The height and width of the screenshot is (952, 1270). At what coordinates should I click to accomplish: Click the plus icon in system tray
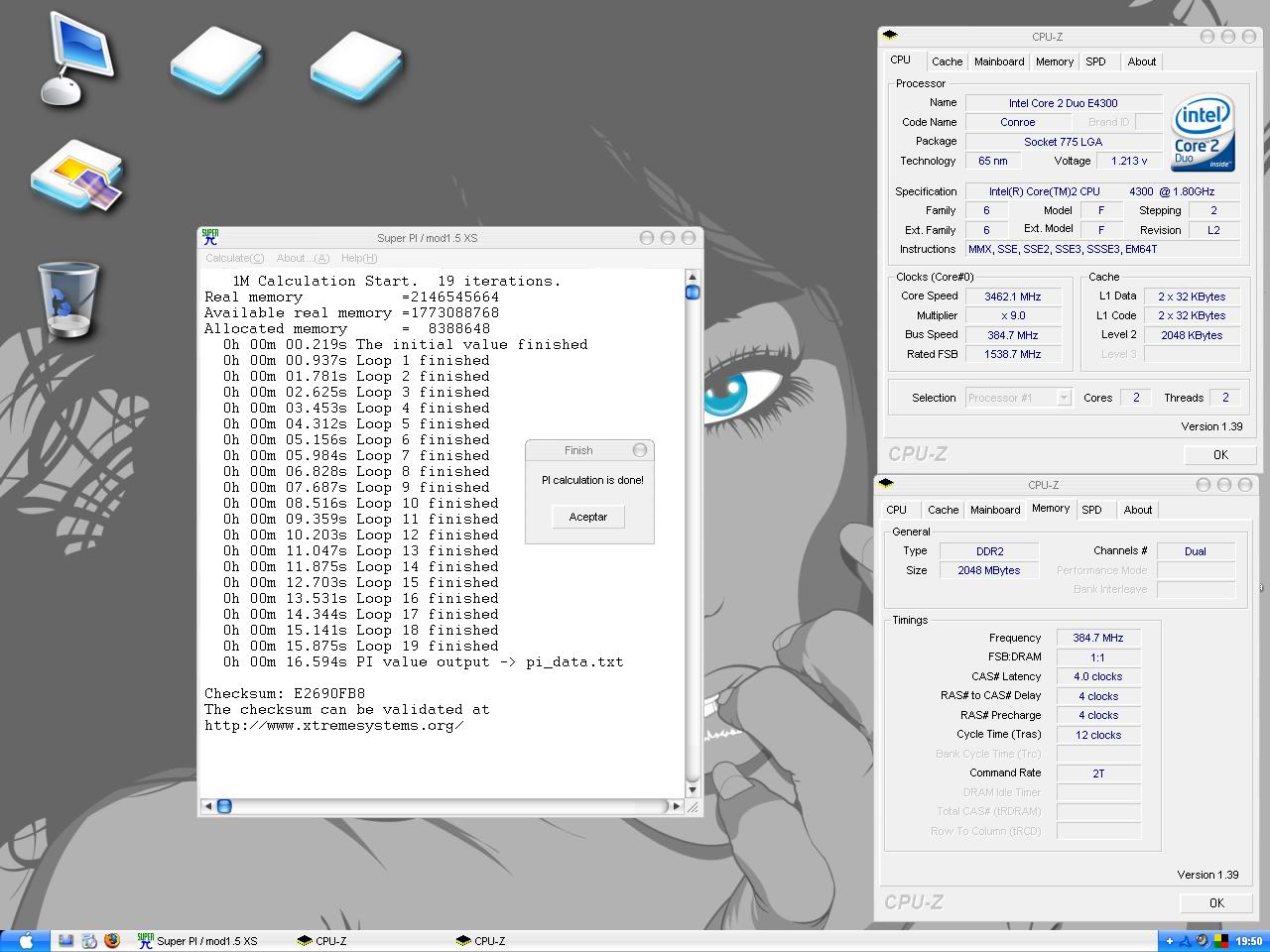pyautogui.click(x=1169, y=941)
